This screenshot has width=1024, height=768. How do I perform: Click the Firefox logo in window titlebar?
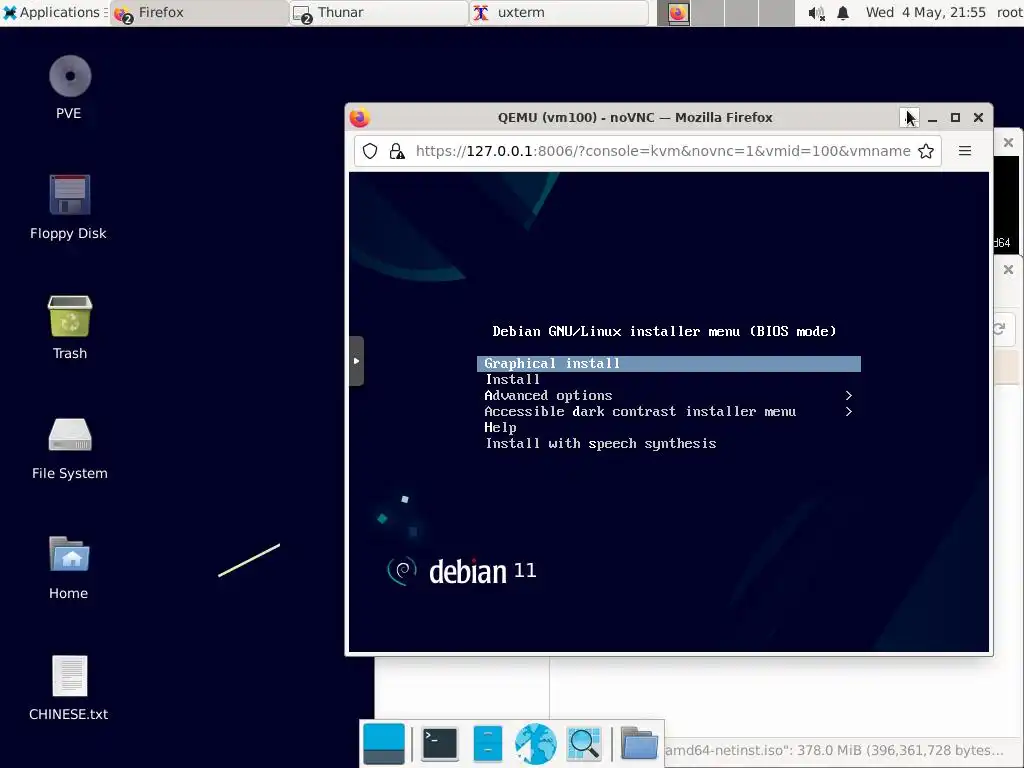pos(360,118)
